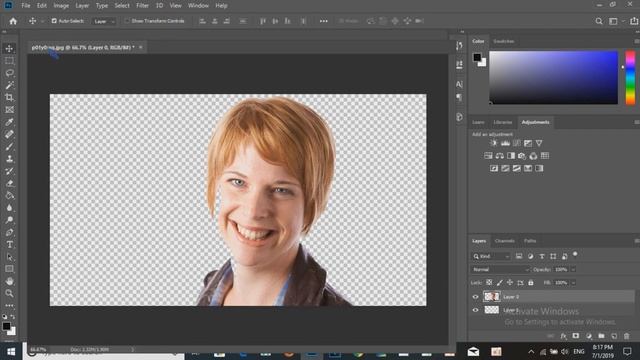Image resolution: width=640 pixels, height=360 pixels.
Task: Switch to the Paths tab
Action: [x=530, y=241]
